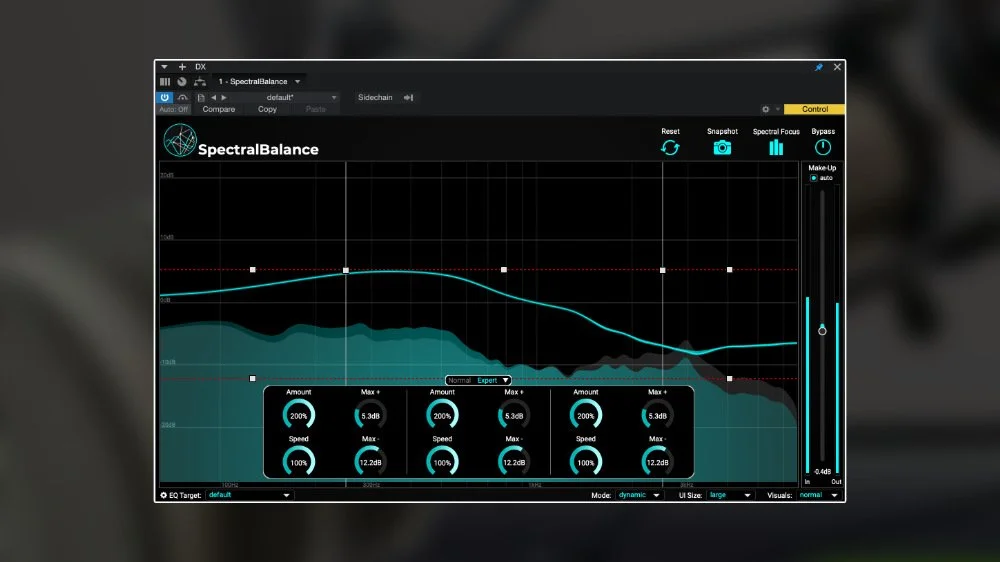Click the routing hierarchy icon
This screenshot has width=1000, height=562.
pyautogui.click(x=200, y=82)
